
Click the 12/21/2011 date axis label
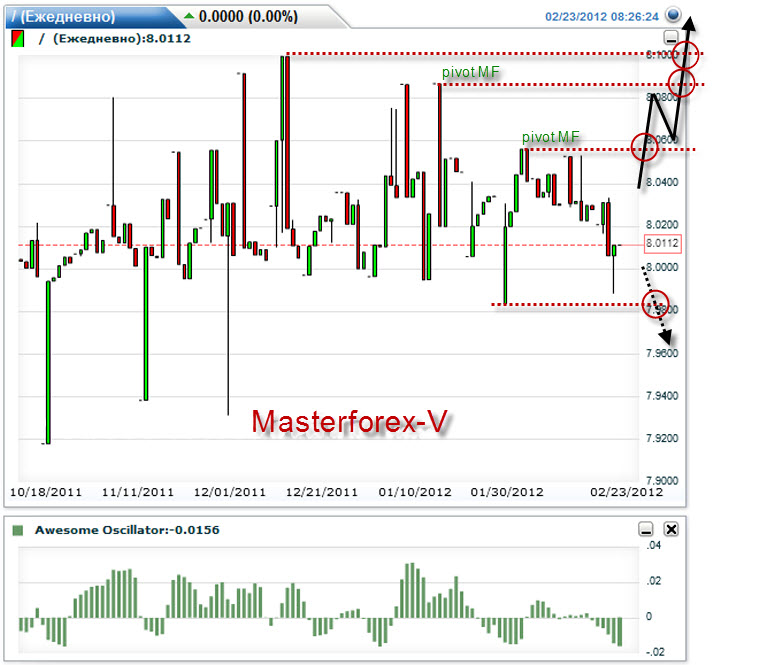point(322,492)
